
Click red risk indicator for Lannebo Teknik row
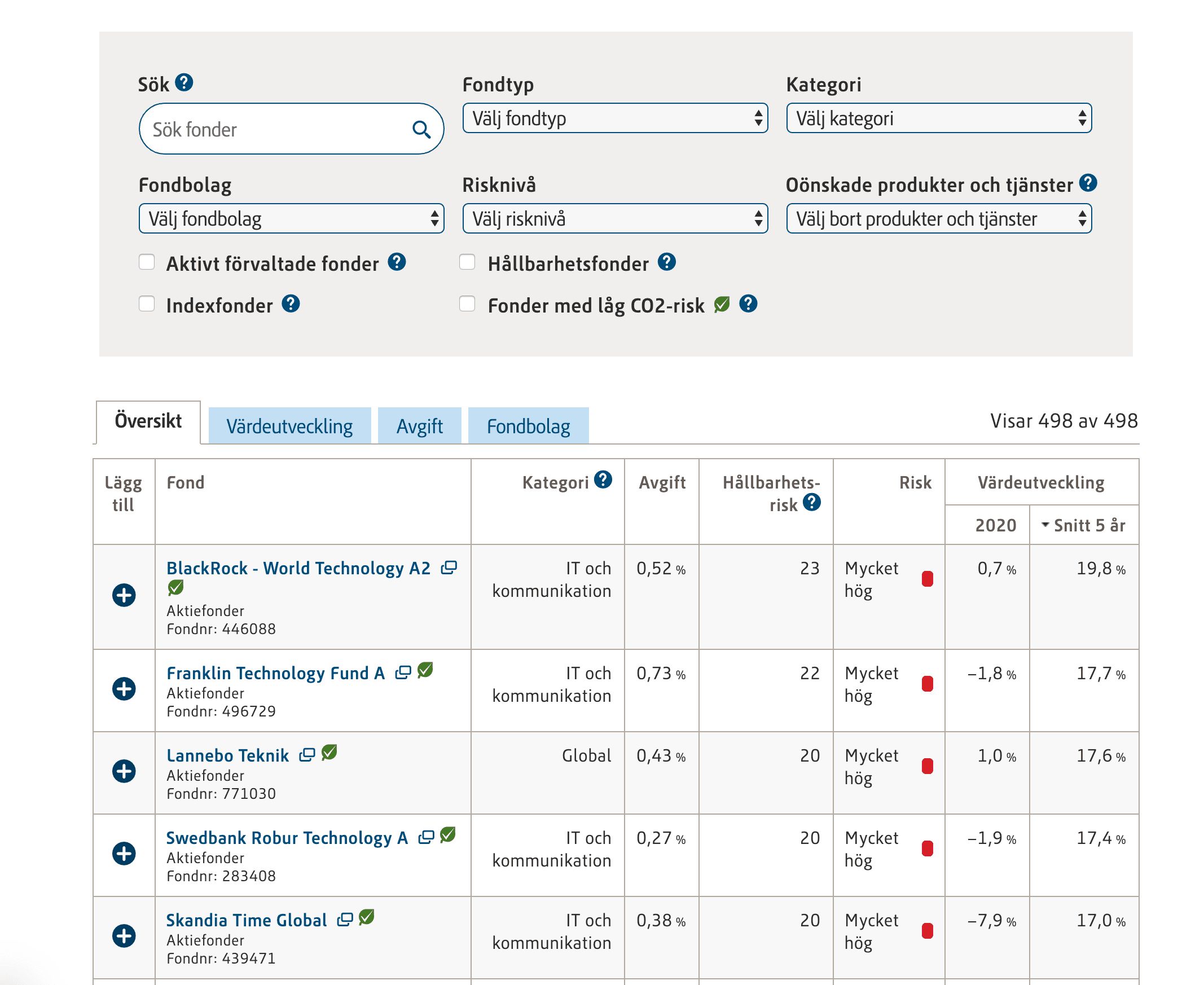pos(928,766)
